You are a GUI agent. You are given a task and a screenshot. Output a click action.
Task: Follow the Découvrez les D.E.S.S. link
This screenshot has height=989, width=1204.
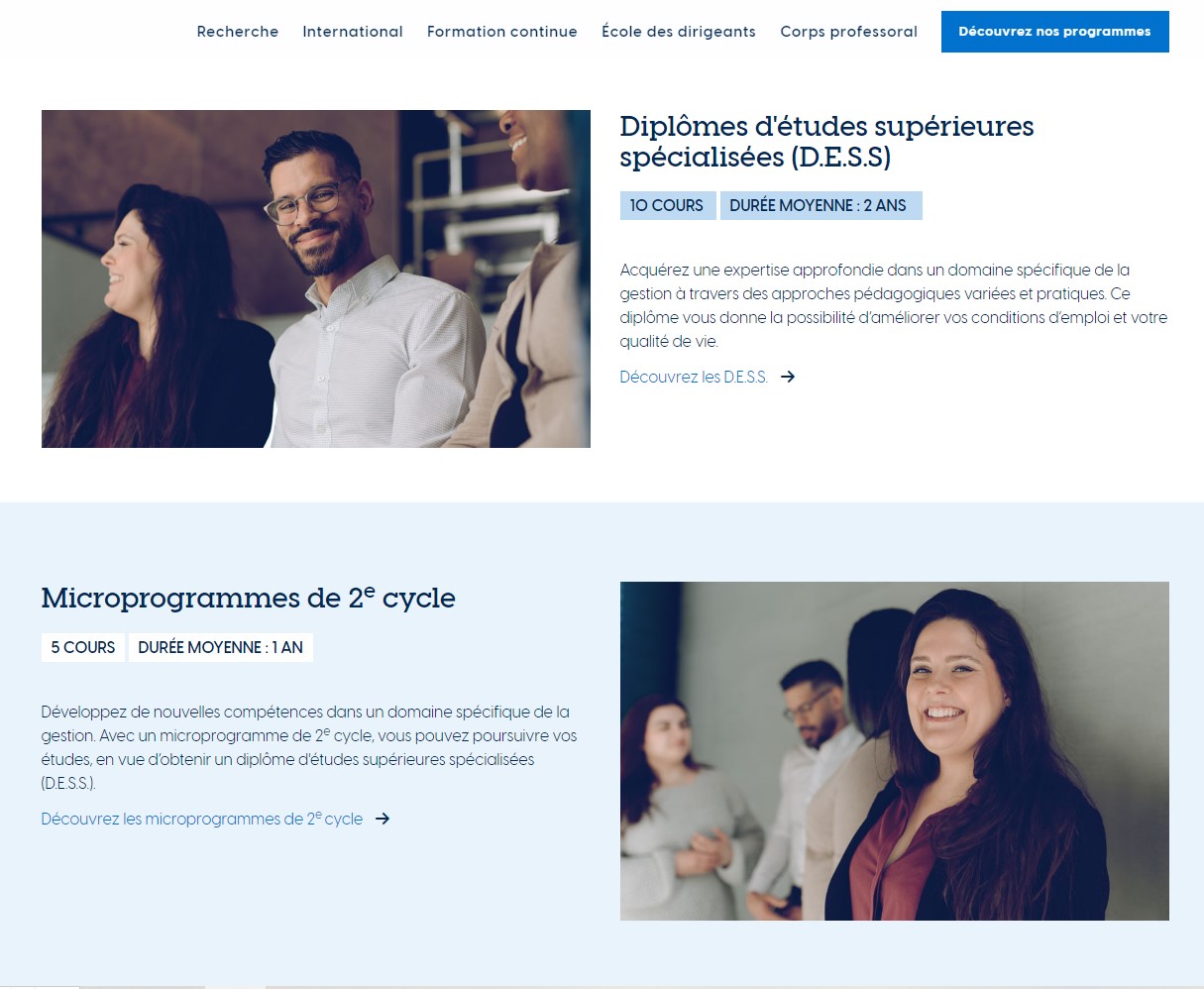click(x=694, y=377)
